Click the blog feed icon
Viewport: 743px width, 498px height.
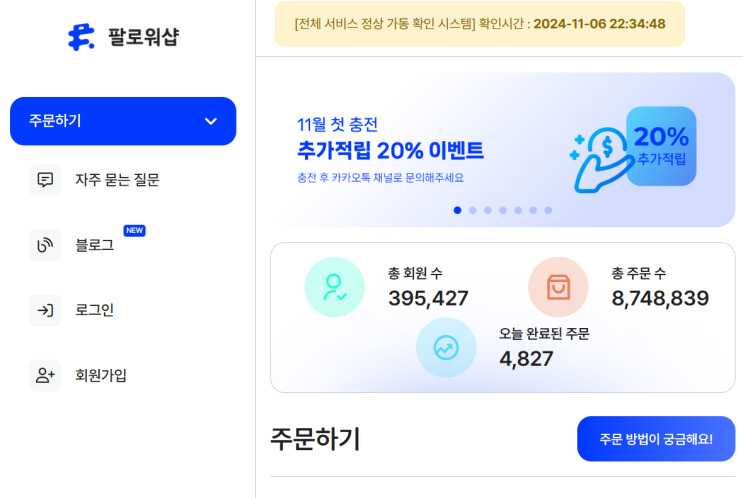45,245
